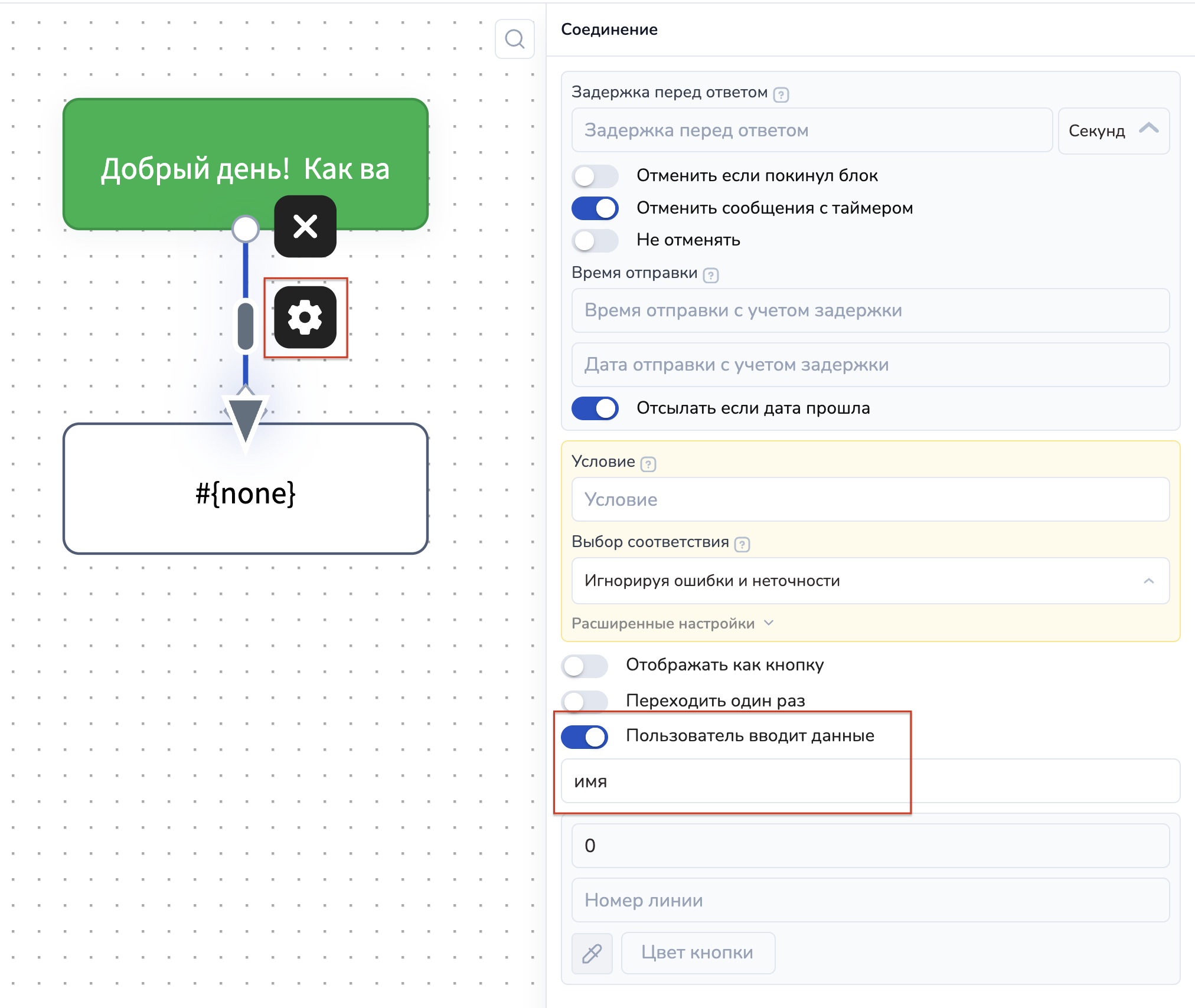Click the Цвет кнопки color field
The image size is (1195, 1008).
click(x=698, y=953)
